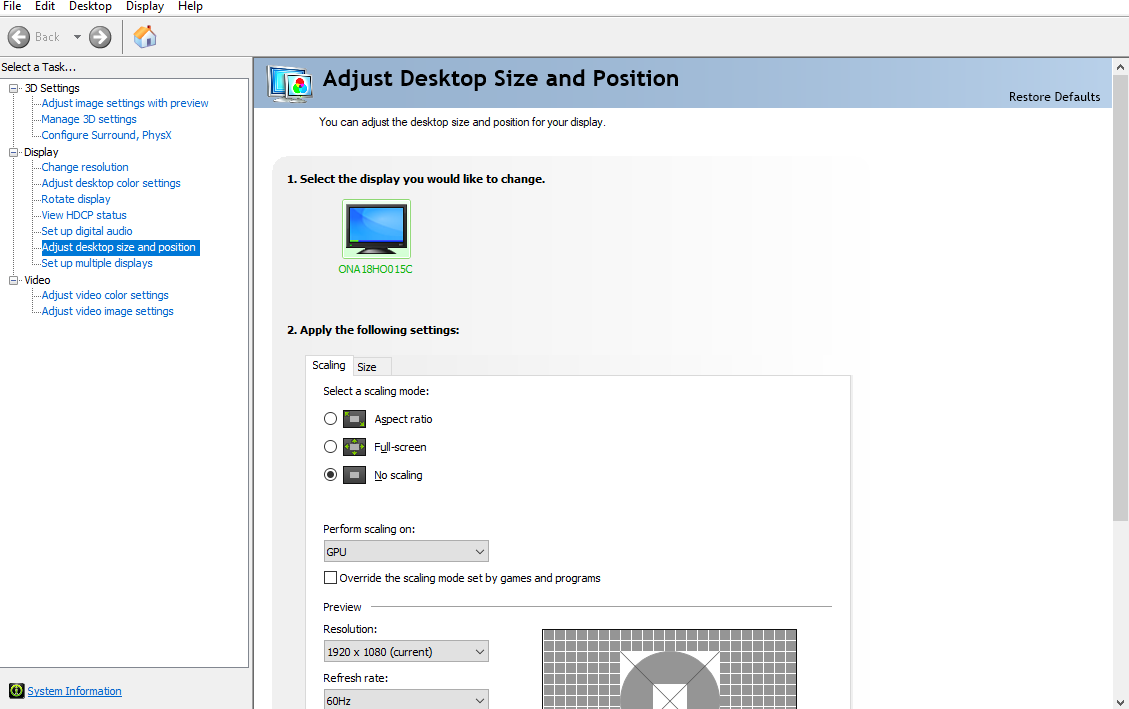The image size is (1129, 709).
Task: Click Restore Defaults
Action: coord(1054,97)
